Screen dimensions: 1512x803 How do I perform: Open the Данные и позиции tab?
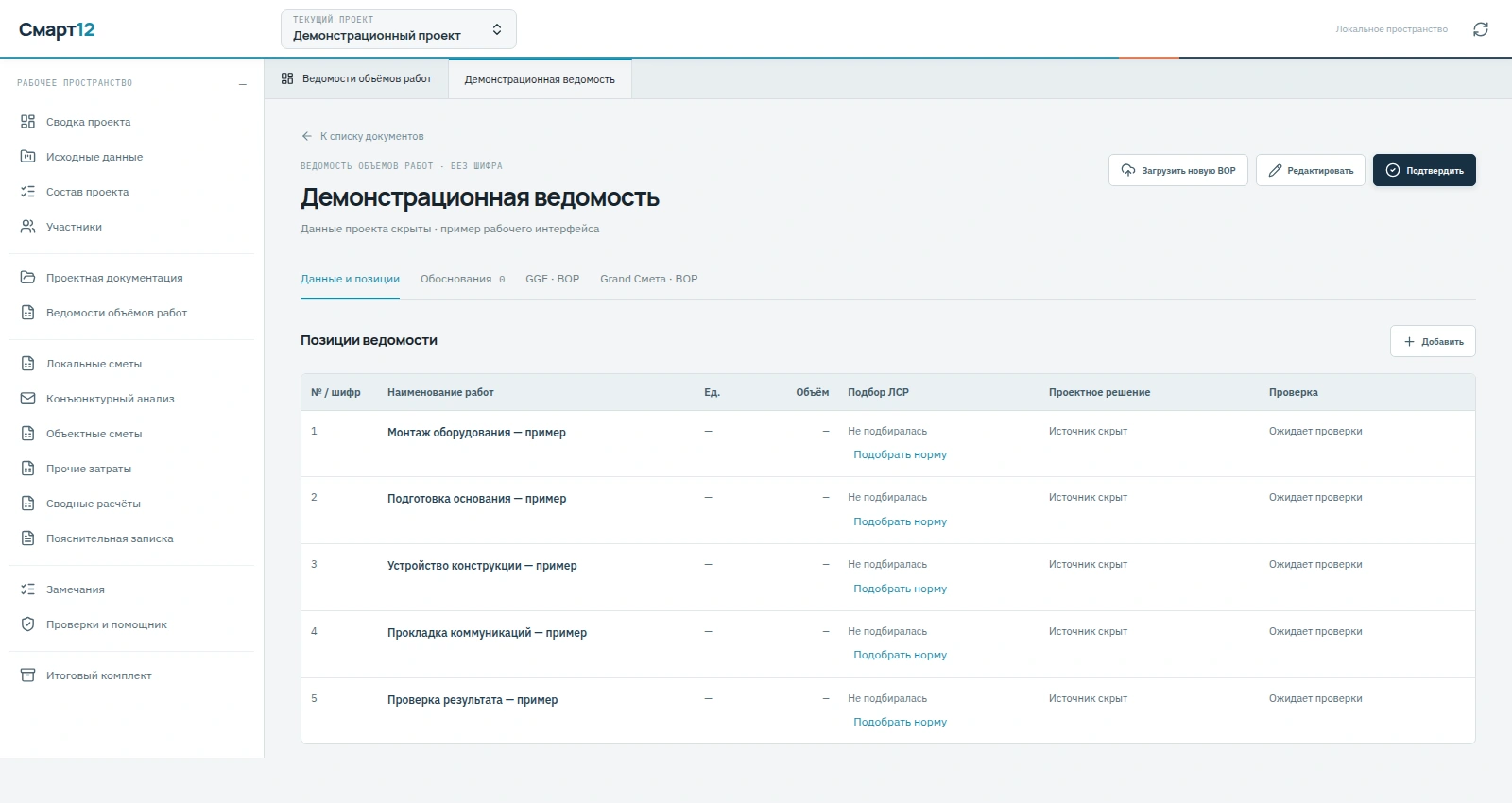350,280
